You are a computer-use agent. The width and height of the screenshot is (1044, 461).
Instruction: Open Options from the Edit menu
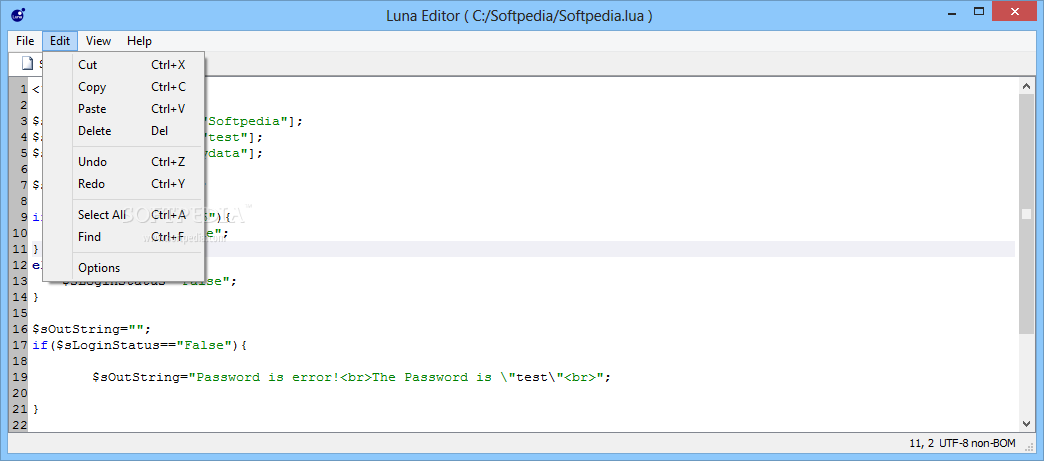tap(124, 268)
